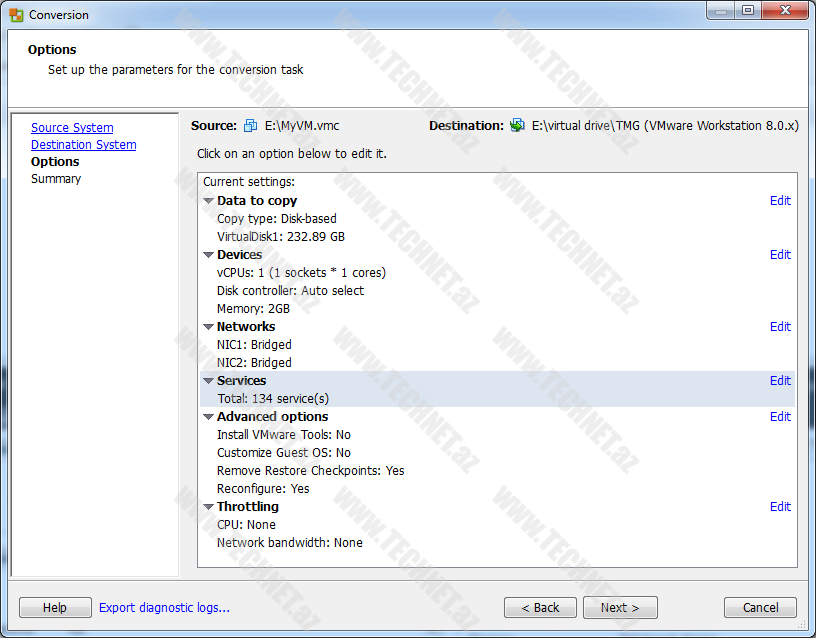The image size is (816, 638).
Task: Click the Conversion app icon in title bar
Action: point(16,15)
